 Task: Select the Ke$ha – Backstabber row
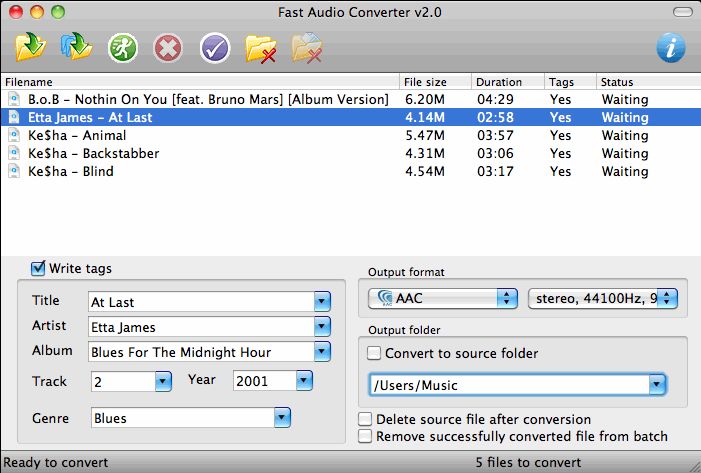tap(350, 153)
